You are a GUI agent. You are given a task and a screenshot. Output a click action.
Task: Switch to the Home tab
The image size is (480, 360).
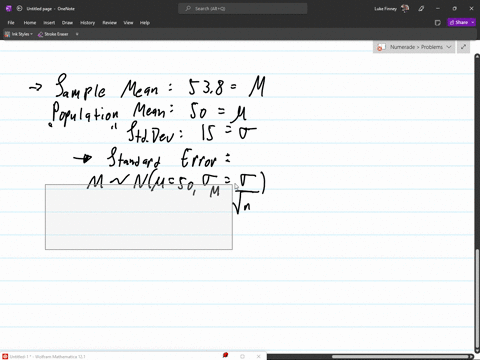coord(30,23)
